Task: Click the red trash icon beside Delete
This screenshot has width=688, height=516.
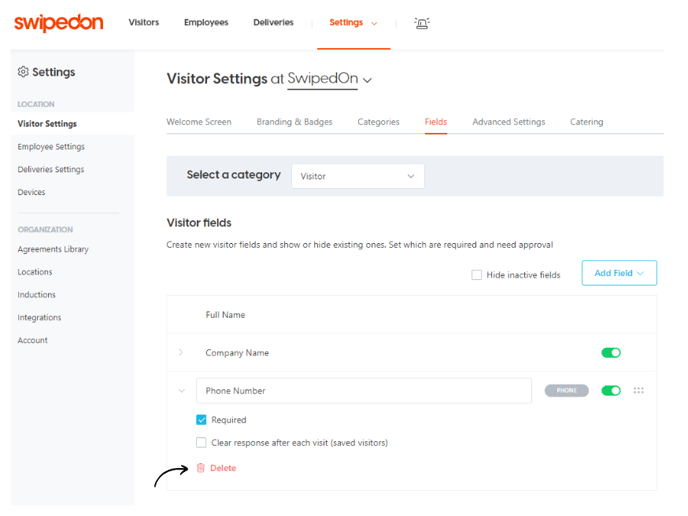Action: (201, 468)
